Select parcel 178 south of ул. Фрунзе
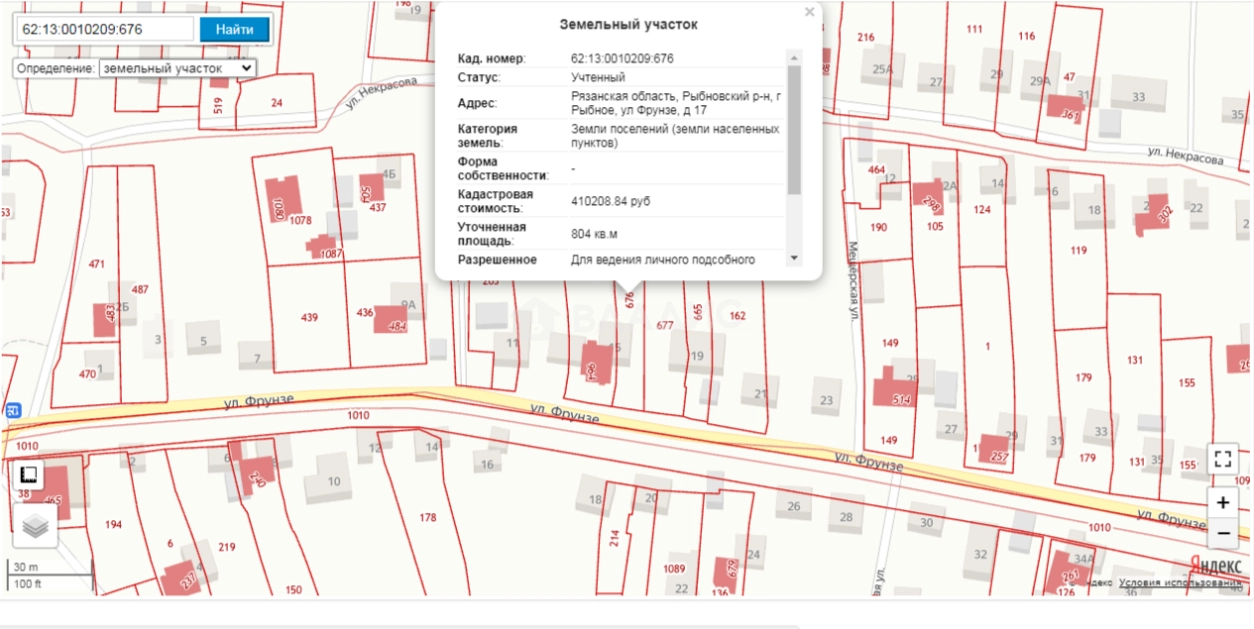Viewport: 1254px width, 629px height. pos(428,517)
